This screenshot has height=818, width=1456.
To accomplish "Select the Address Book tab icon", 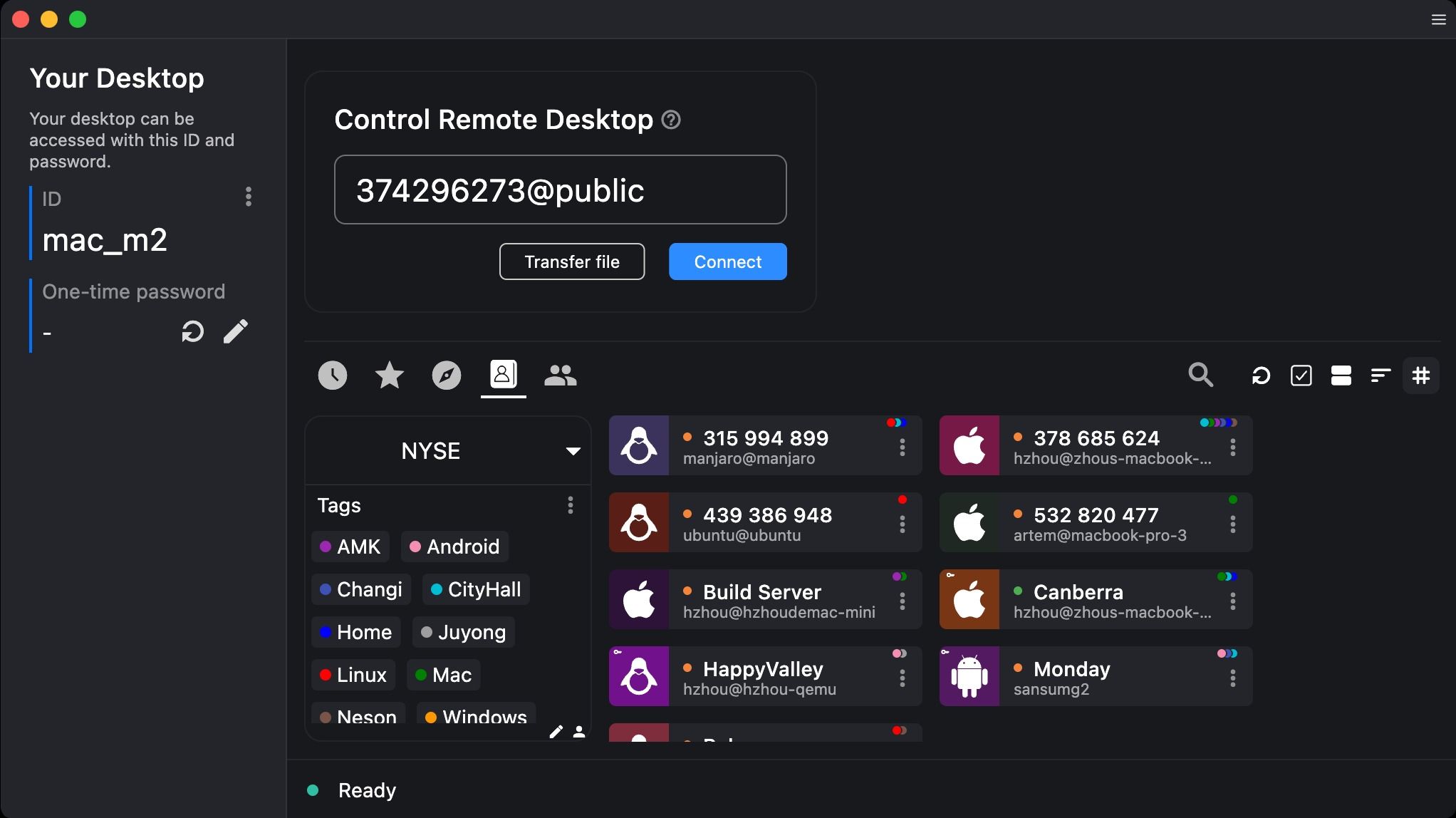I will (503, 376).
